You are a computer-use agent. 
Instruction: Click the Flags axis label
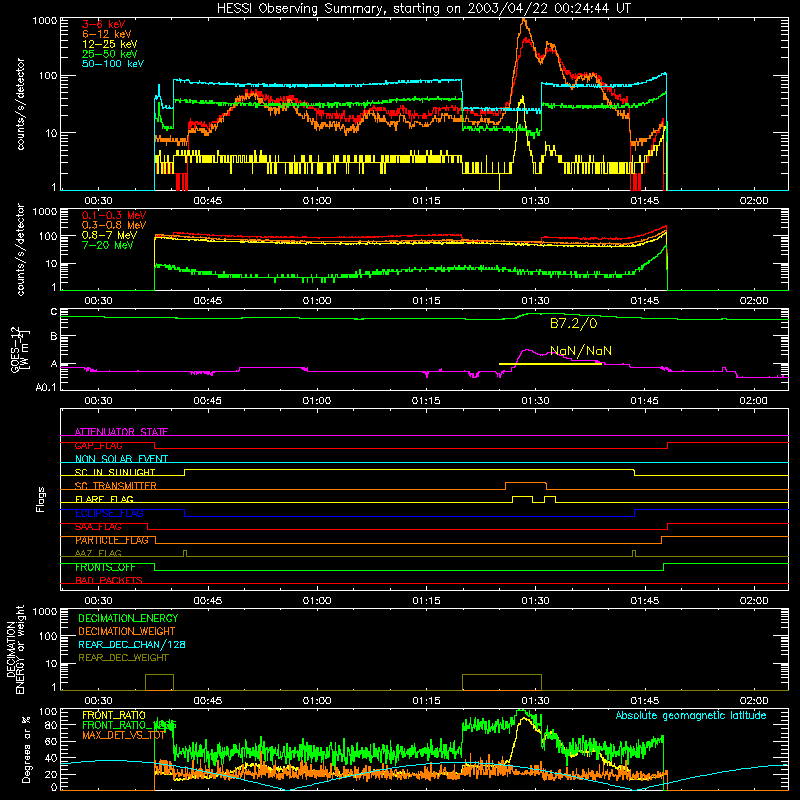(41, 499)
